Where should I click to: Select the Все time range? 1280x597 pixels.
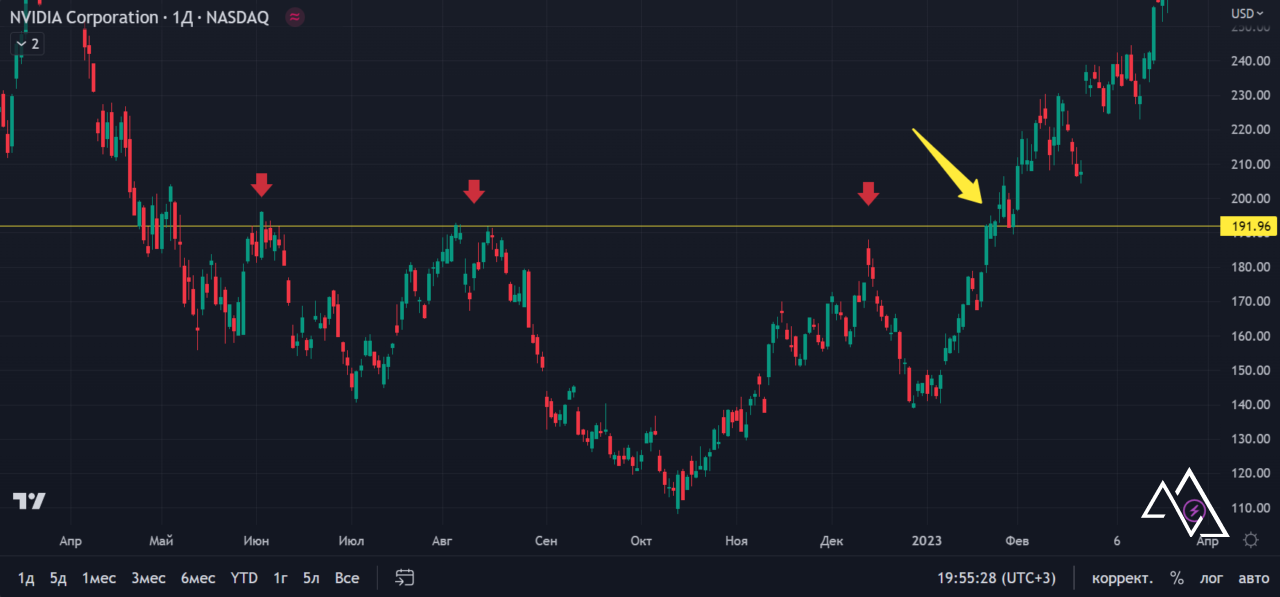[x=347, y=578]
